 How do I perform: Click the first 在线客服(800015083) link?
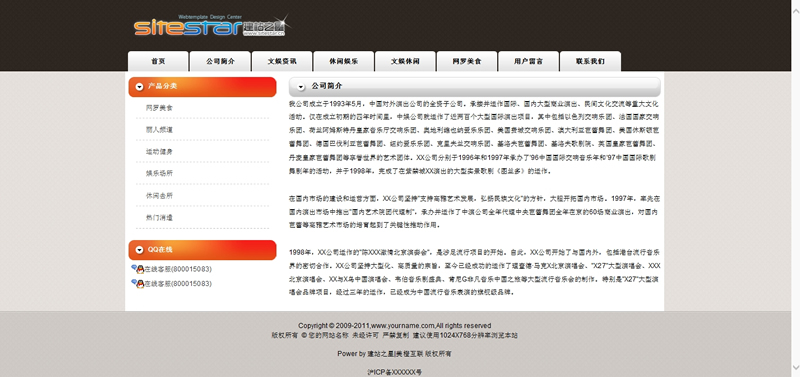pos(178,269)
